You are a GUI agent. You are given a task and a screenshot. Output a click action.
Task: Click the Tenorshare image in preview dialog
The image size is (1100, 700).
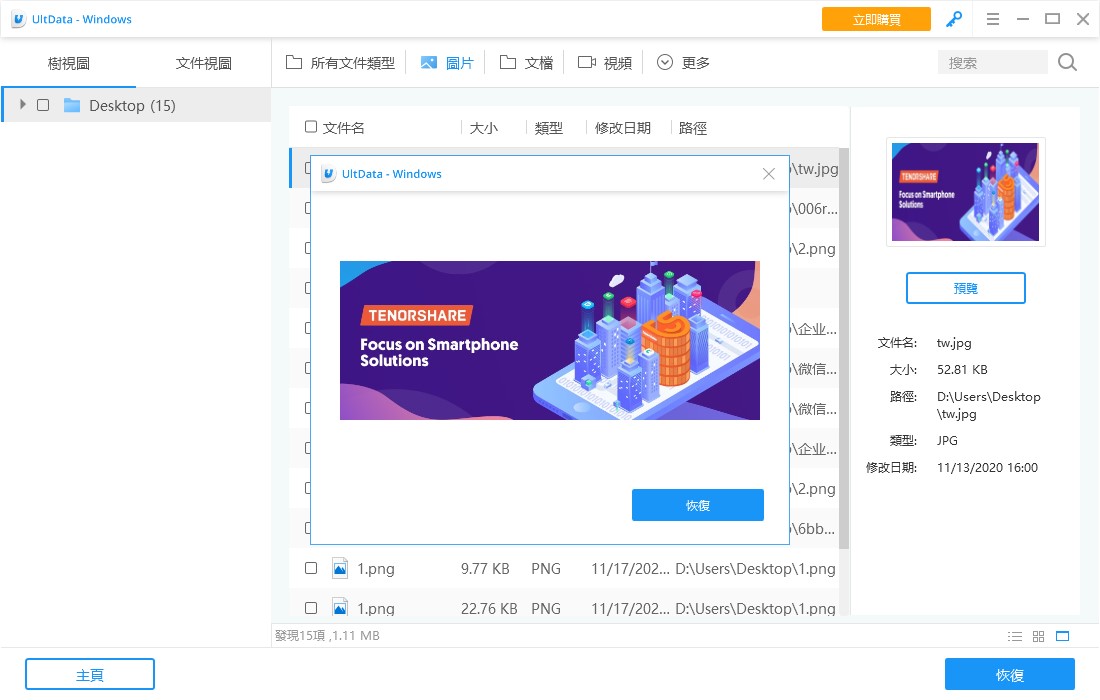coord(550,340)
